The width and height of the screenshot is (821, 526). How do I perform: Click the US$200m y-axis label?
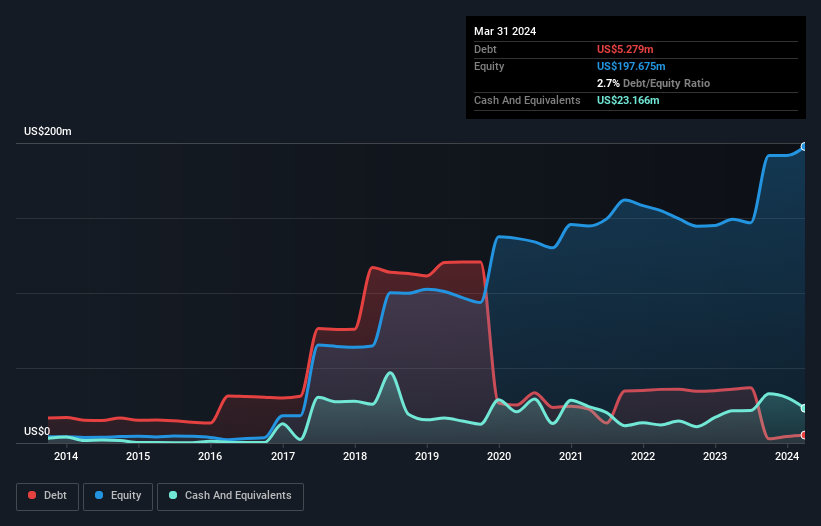(x=48, y=131)
